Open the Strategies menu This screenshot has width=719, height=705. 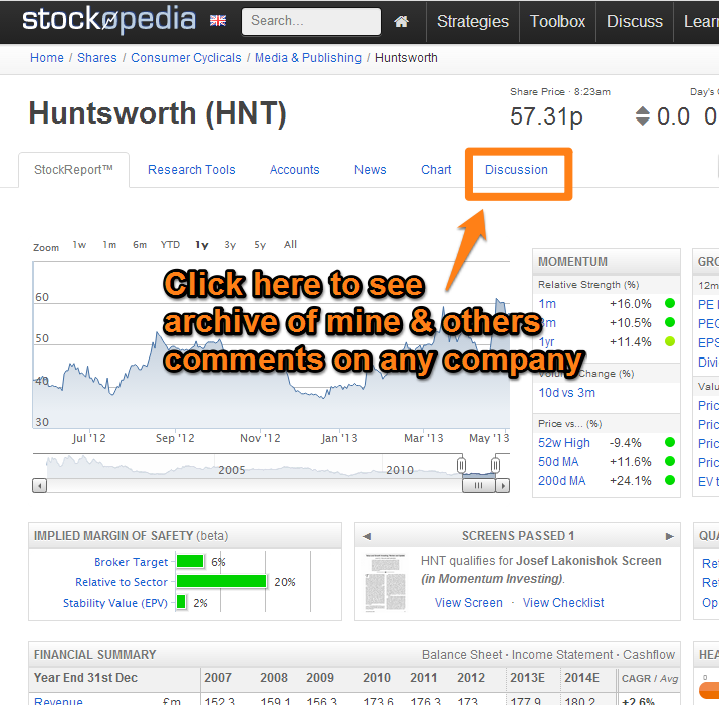473,22
